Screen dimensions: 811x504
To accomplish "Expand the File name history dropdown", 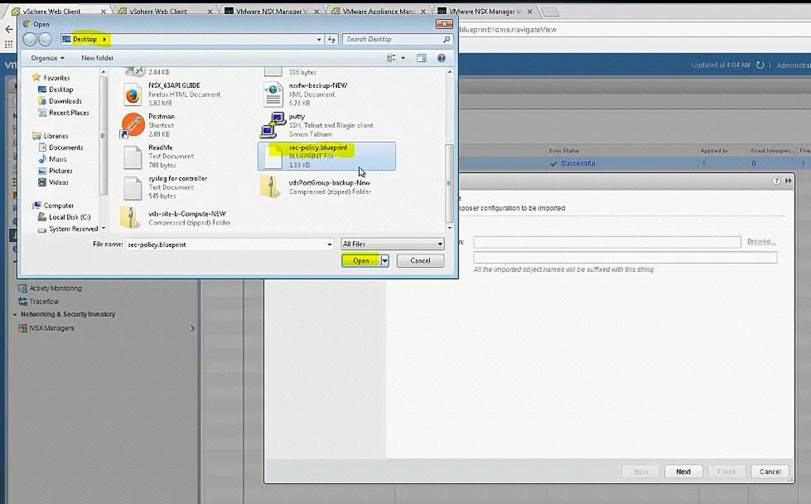I will [329, 244].
